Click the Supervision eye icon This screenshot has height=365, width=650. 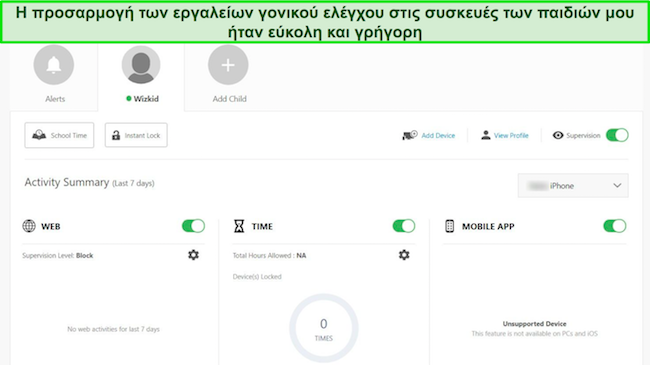(x=558, y=135)
